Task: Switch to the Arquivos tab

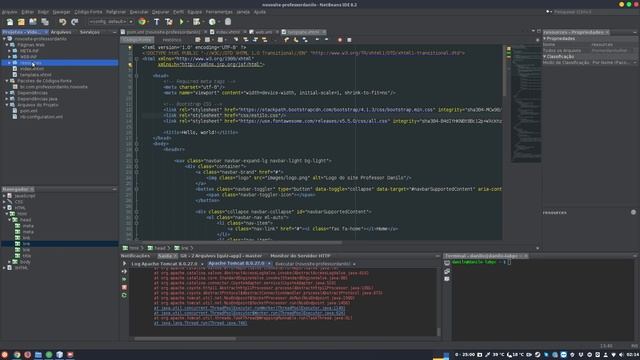Action: click(x=61, y=32)
